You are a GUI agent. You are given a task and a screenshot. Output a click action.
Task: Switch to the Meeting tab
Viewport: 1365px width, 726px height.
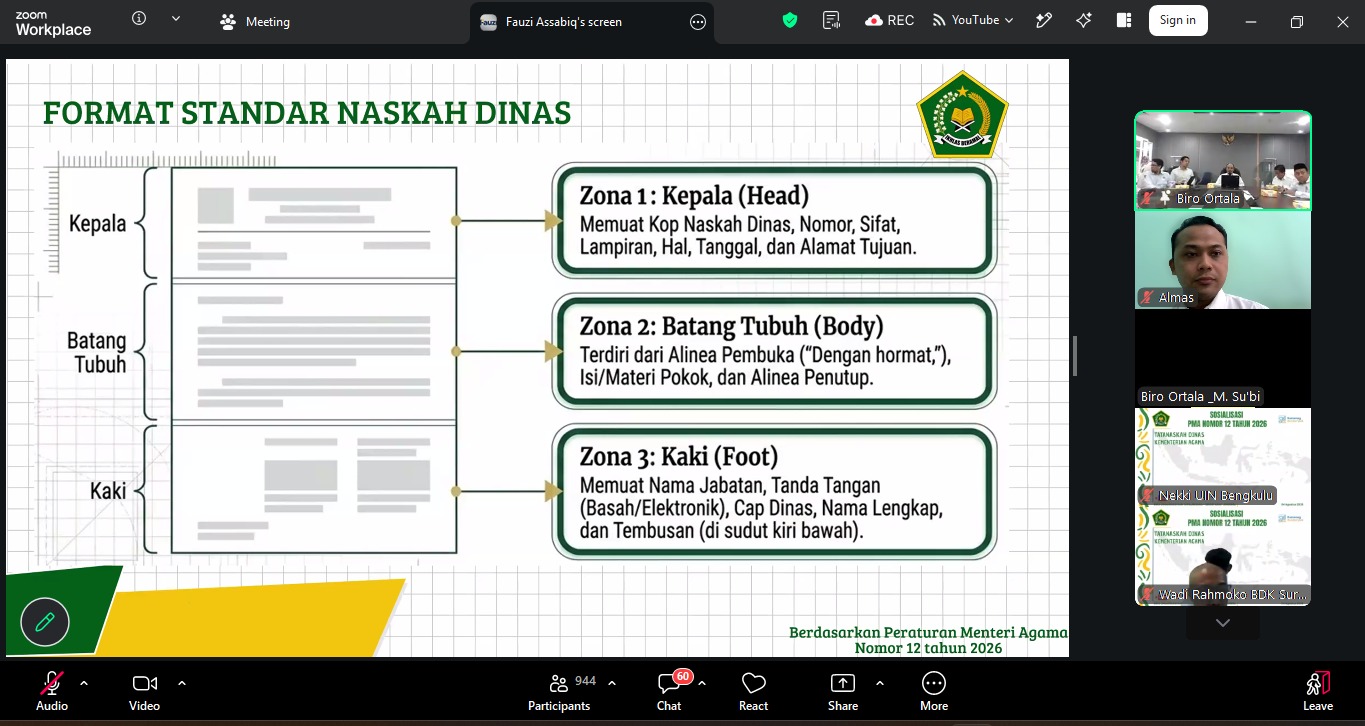coord(255,22)
